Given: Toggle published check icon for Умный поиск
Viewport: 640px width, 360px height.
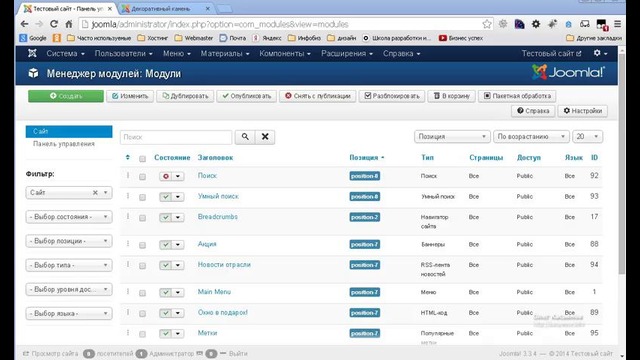Looking at the screenshot, I should pos(166,197).
